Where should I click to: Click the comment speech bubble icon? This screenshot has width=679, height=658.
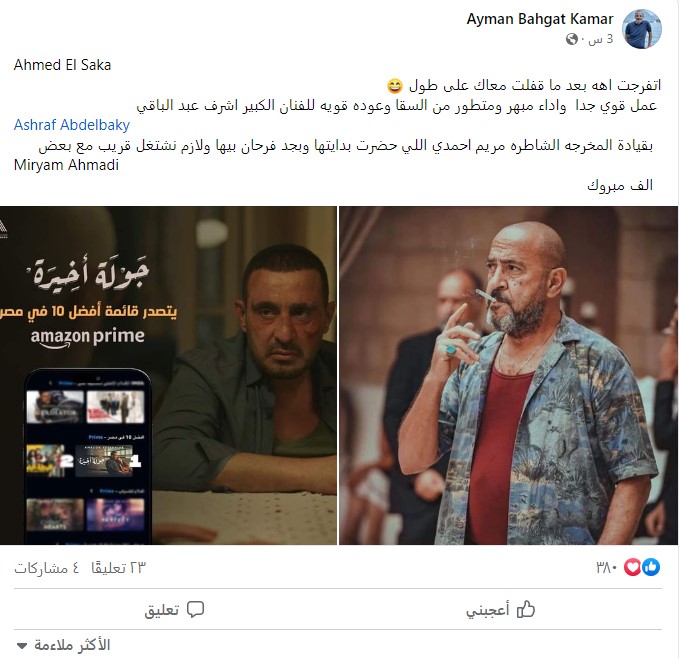(x=195, y=610)
